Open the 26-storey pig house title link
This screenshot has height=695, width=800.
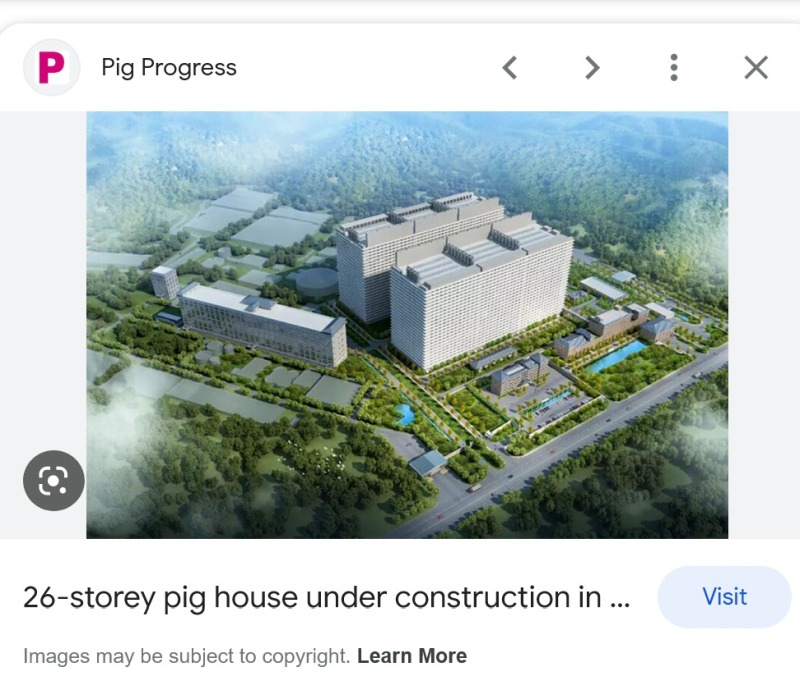pyautogui.click(x=327, y=597)
